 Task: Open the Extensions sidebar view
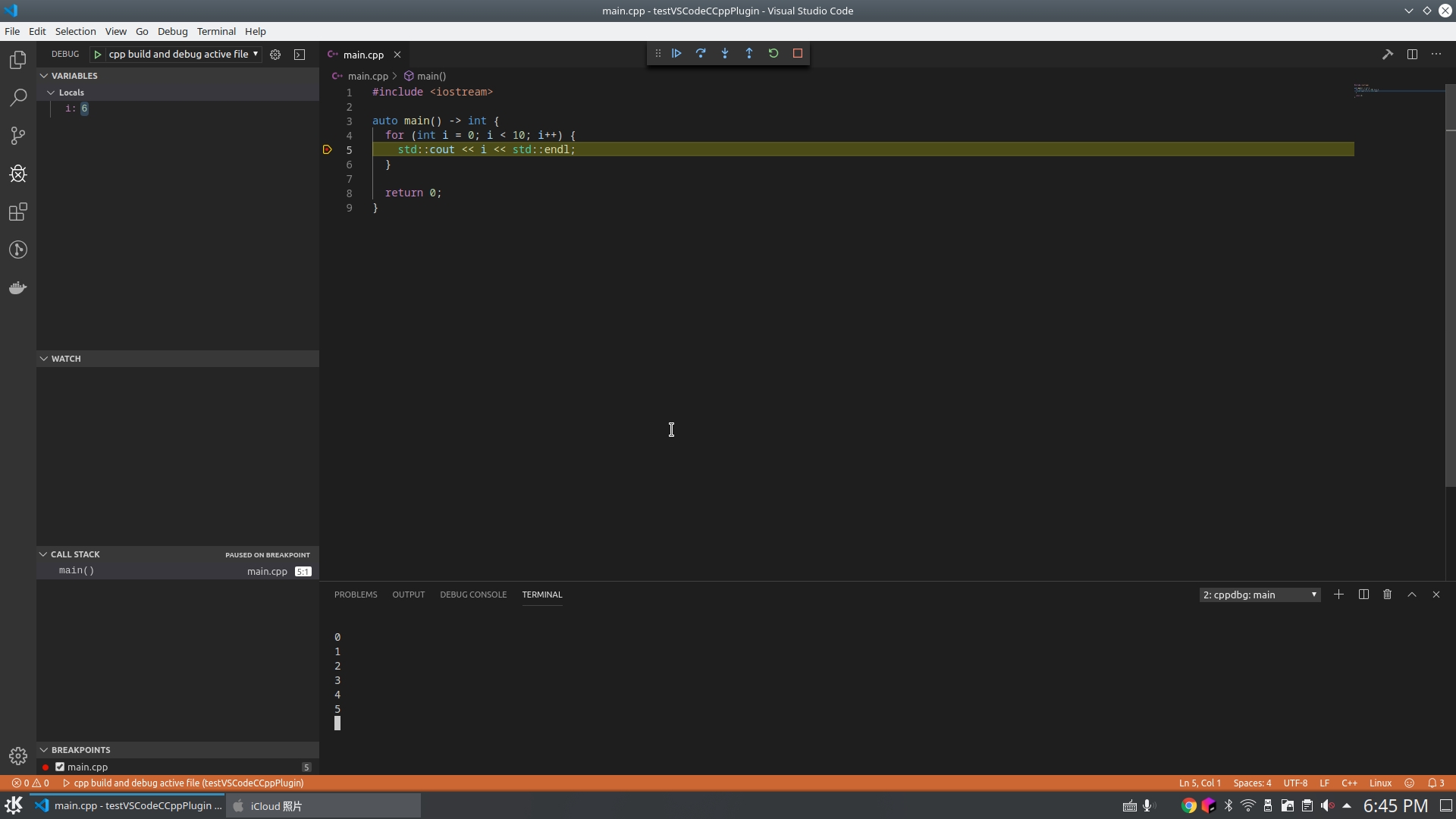(18, 212)
